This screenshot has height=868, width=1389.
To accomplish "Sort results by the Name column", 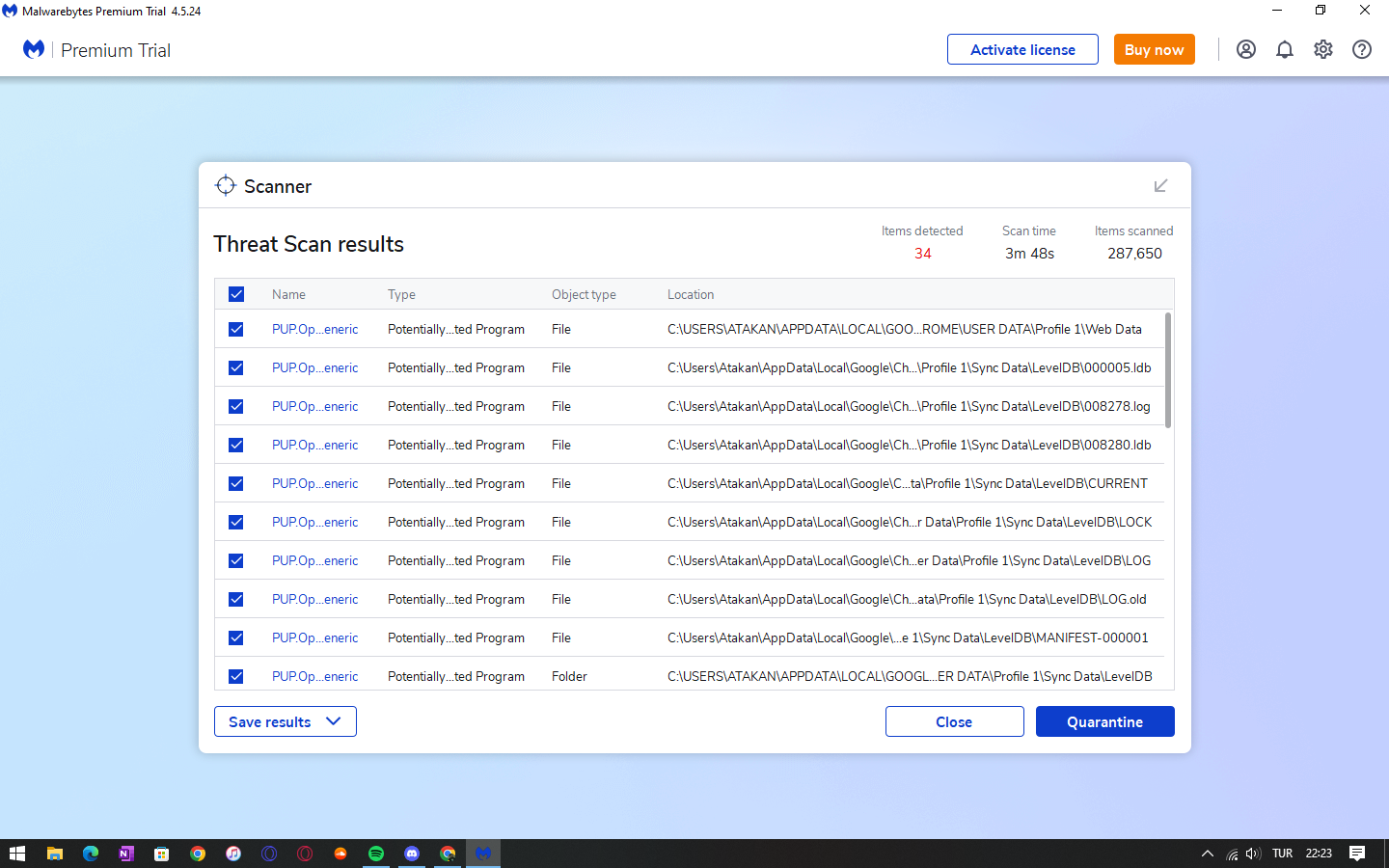I will coord(288,294).
